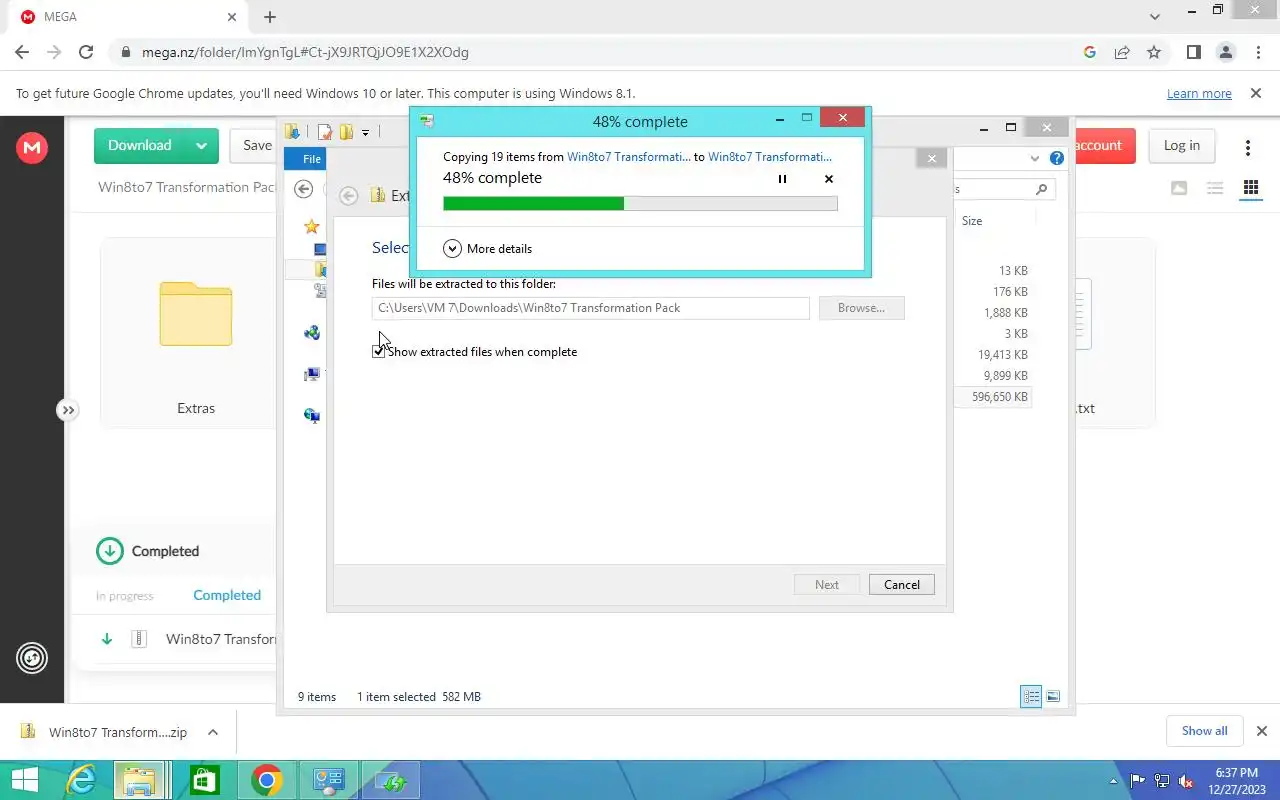Click Show all downloads button
This screenshot has height=800, width=1280.
[1204, 731]
